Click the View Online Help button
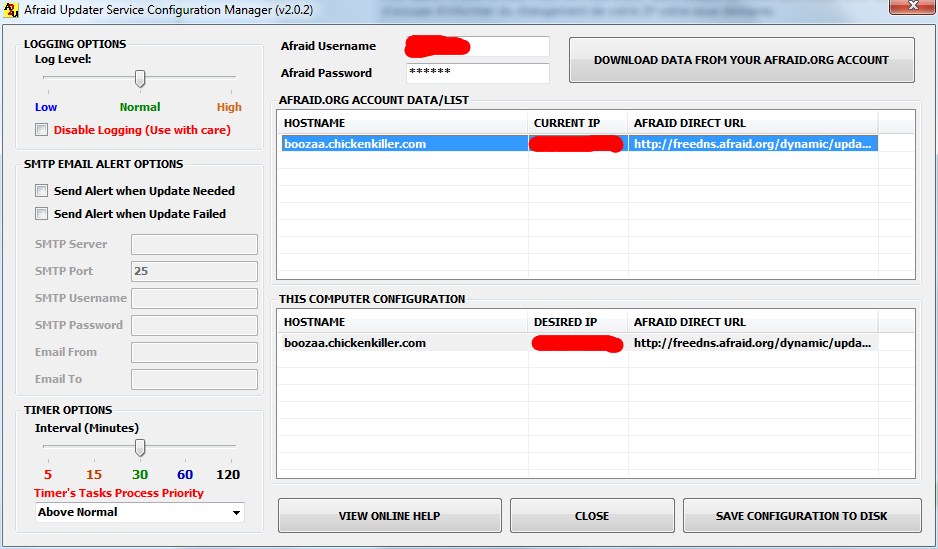Viewport: 938px width, 549px height. [x=389, y=516]
